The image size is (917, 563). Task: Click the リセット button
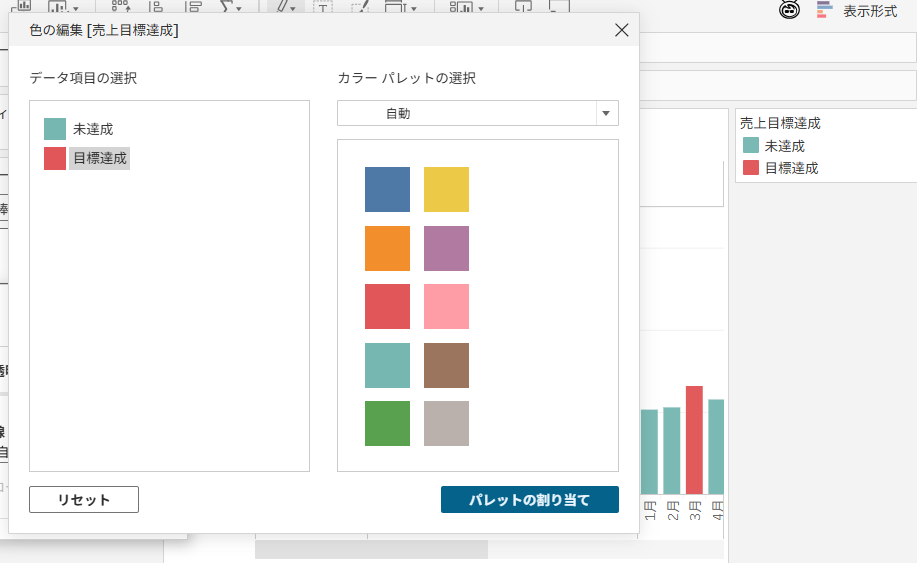click(x=84, y=500)
